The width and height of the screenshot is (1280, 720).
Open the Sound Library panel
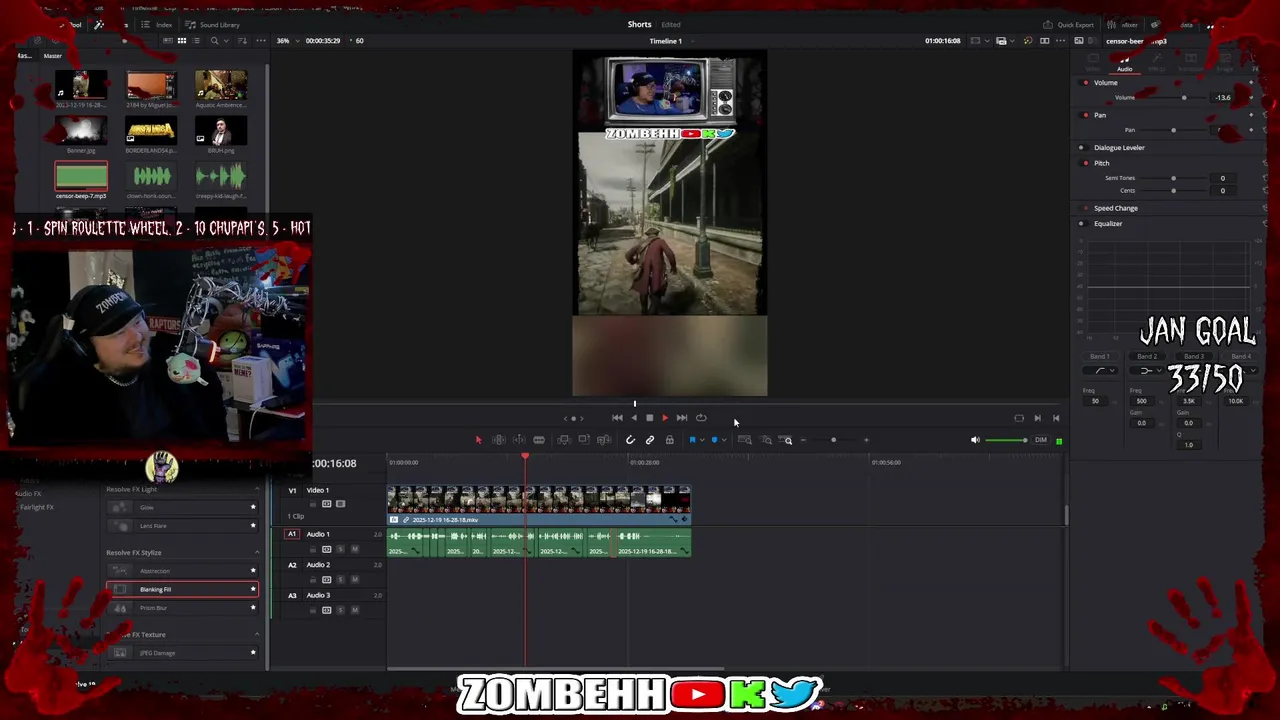click(213, 24)
